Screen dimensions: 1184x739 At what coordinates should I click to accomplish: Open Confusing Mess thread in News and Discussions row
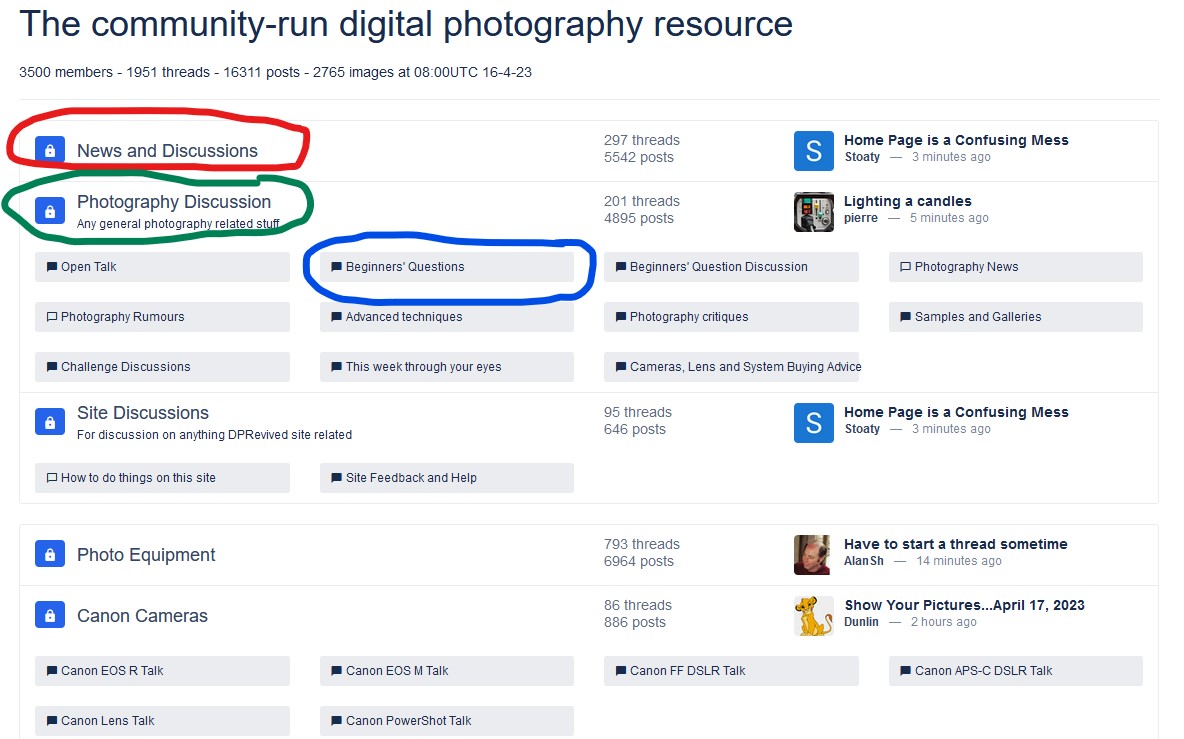click(956, 140)
